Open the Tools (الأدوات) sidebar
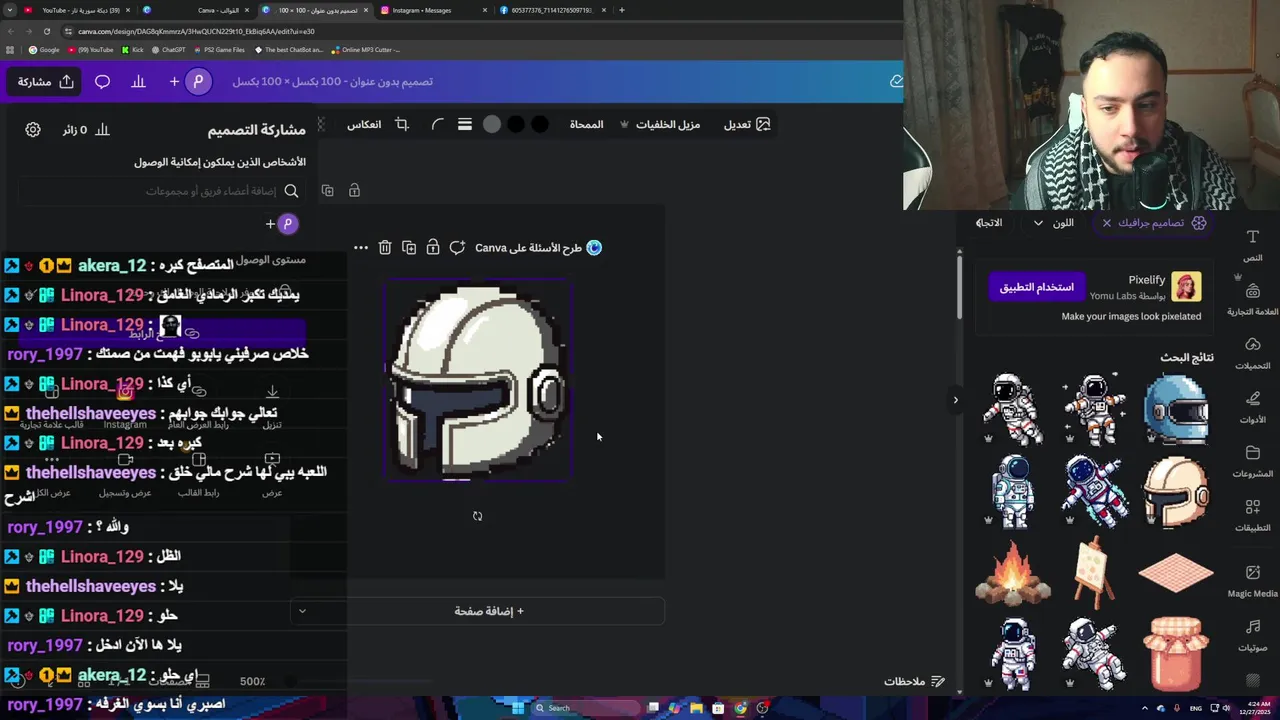1280x720 pixels. (x=1252, y=407)
